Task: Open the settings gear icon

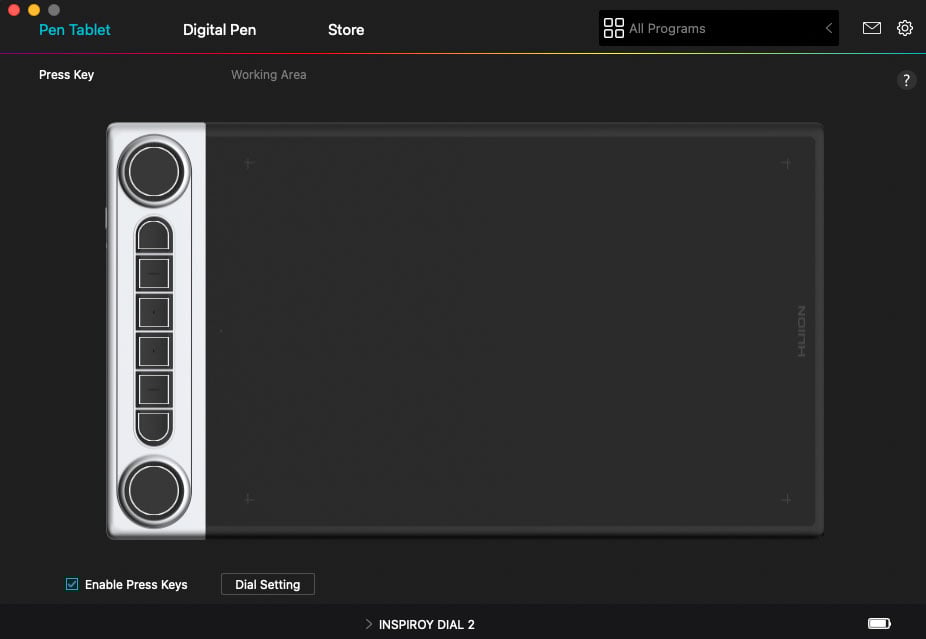Action: (904, 28)
